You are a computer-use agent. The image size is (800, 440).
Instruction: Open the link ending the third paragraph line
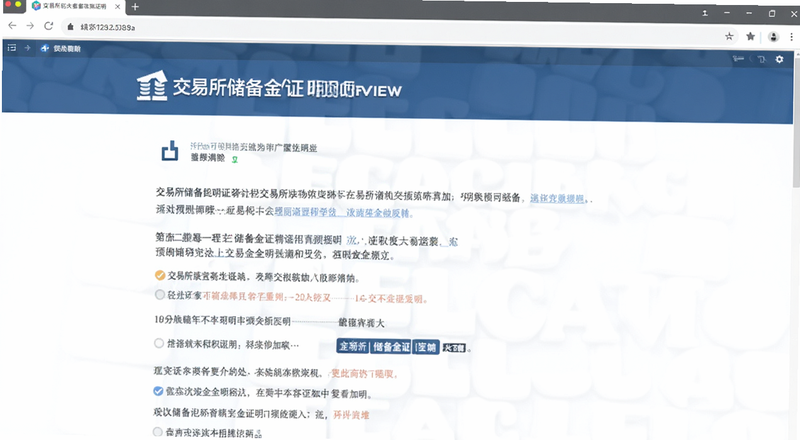coord(448,241)
